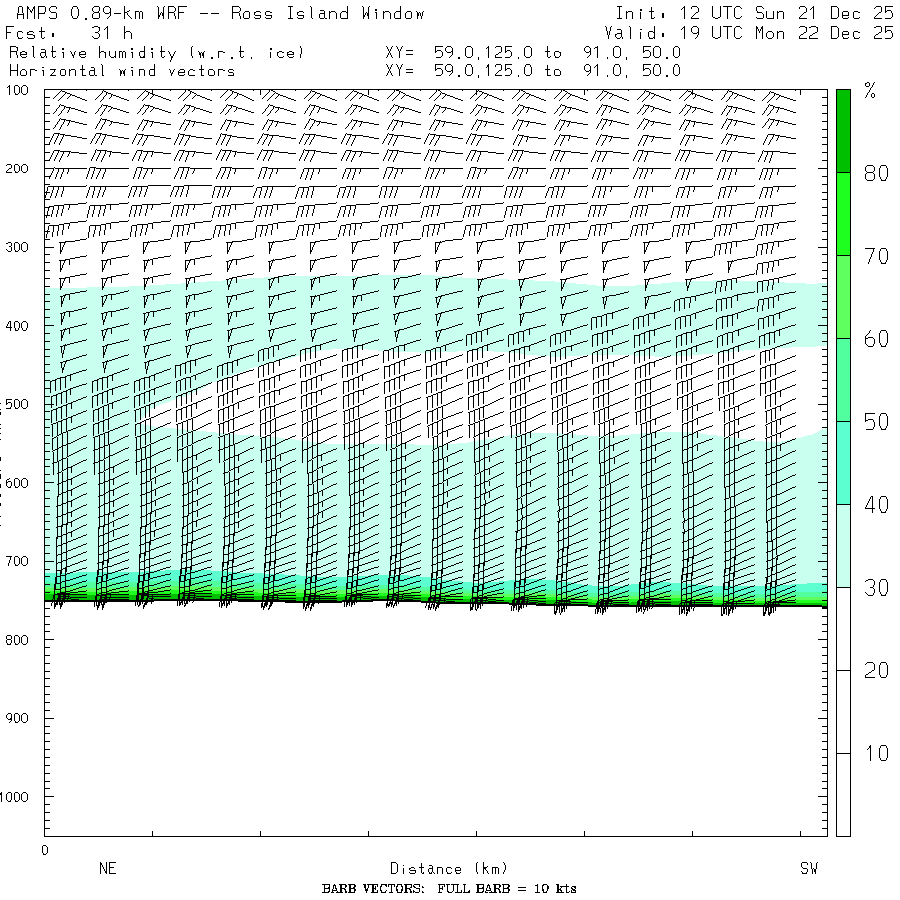Image resolution: width=900 pixels, height=900 pixels.
Task: Click the pressure axis label '500'
Action: pyautogui.click(x=17, y=404)
